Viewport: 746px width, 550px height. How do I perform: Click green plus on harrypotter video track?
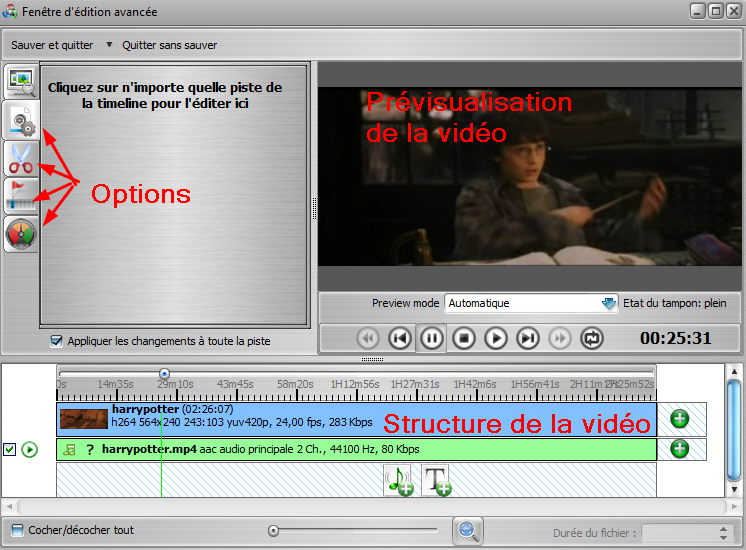coord(679,419)
